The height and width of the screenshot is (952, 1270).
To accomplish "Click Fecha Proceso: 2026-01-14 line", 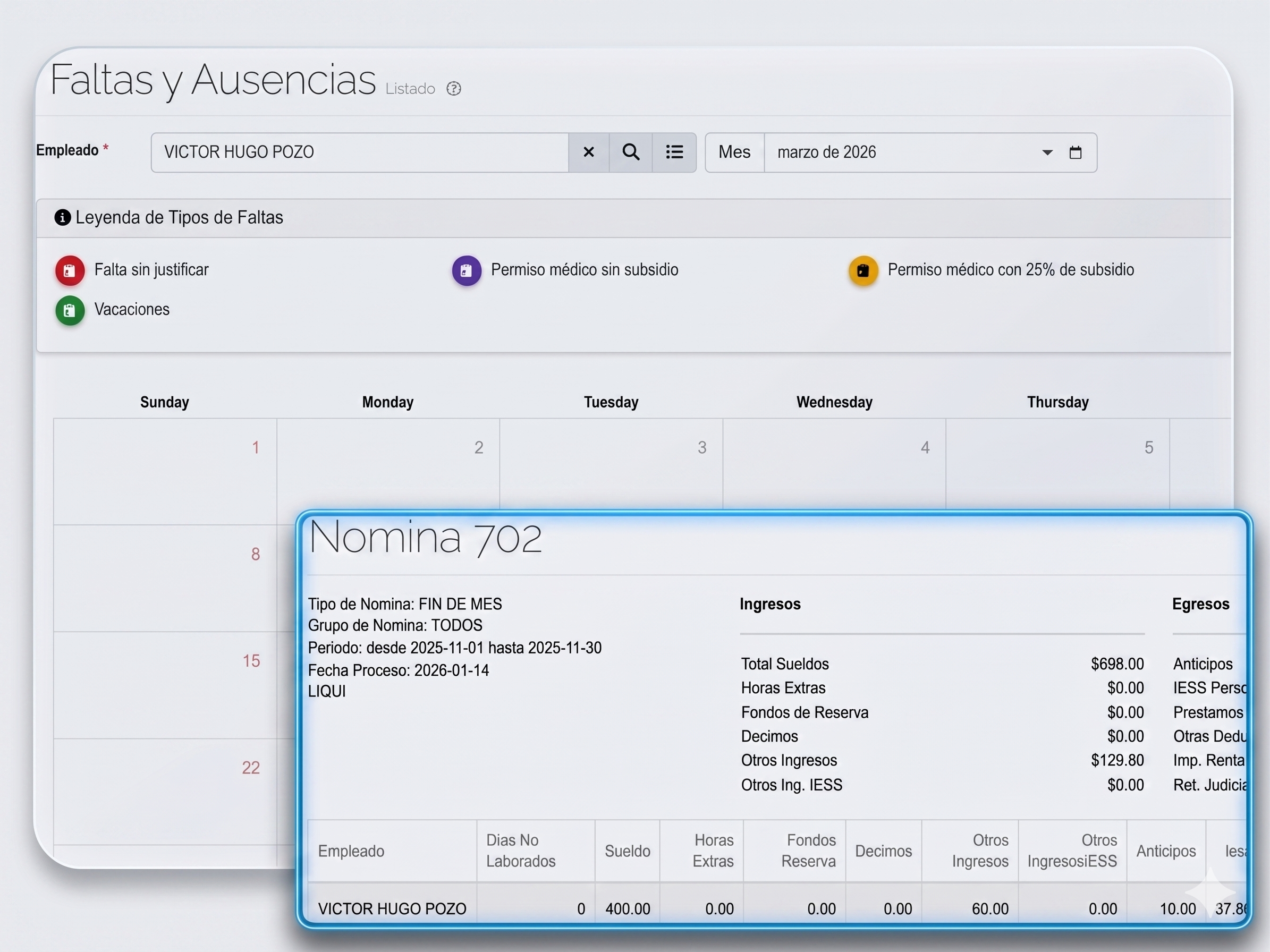I will pos(399,670).
